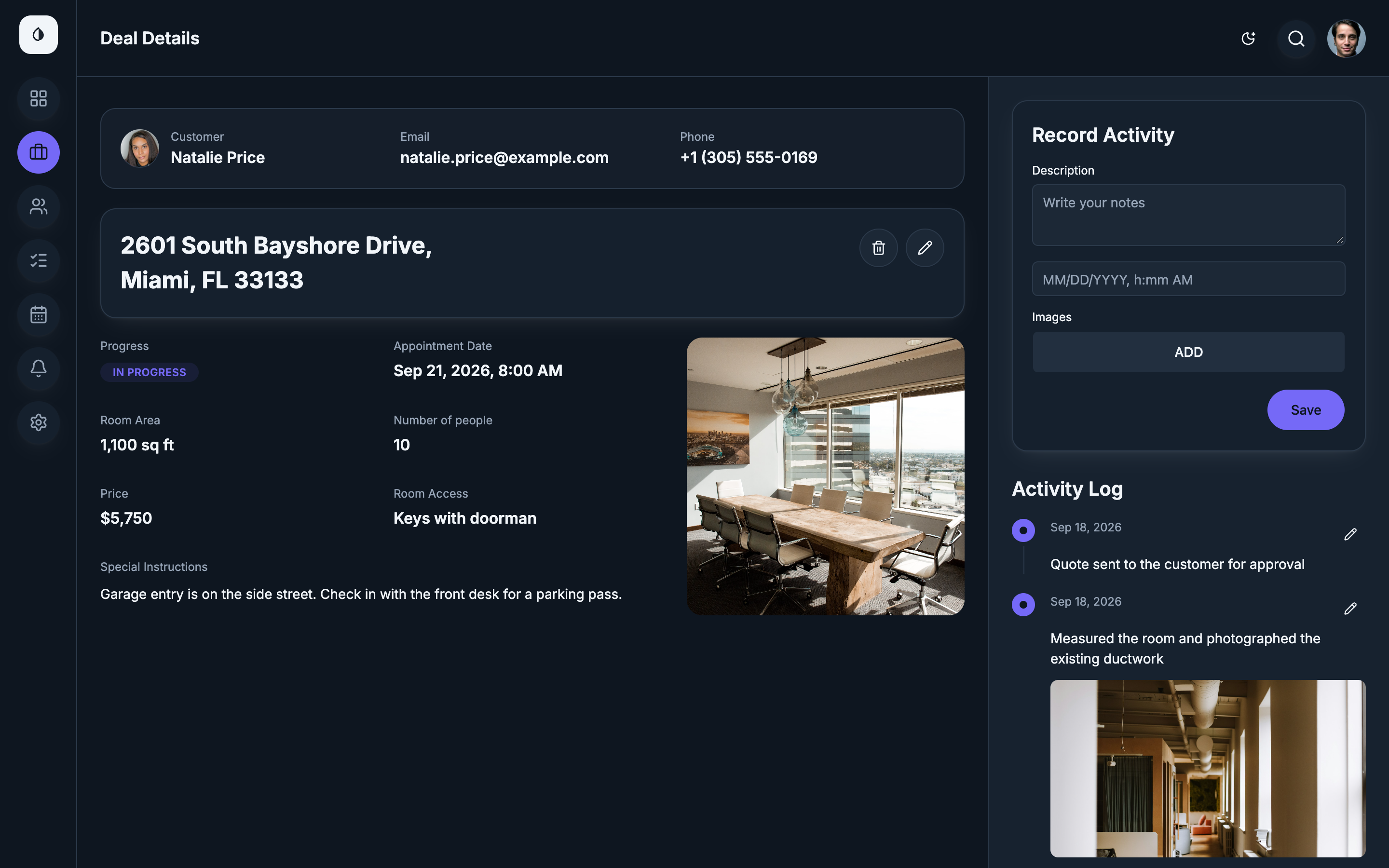
Task: Click the Deal Details page title
Action: point(150,39)
